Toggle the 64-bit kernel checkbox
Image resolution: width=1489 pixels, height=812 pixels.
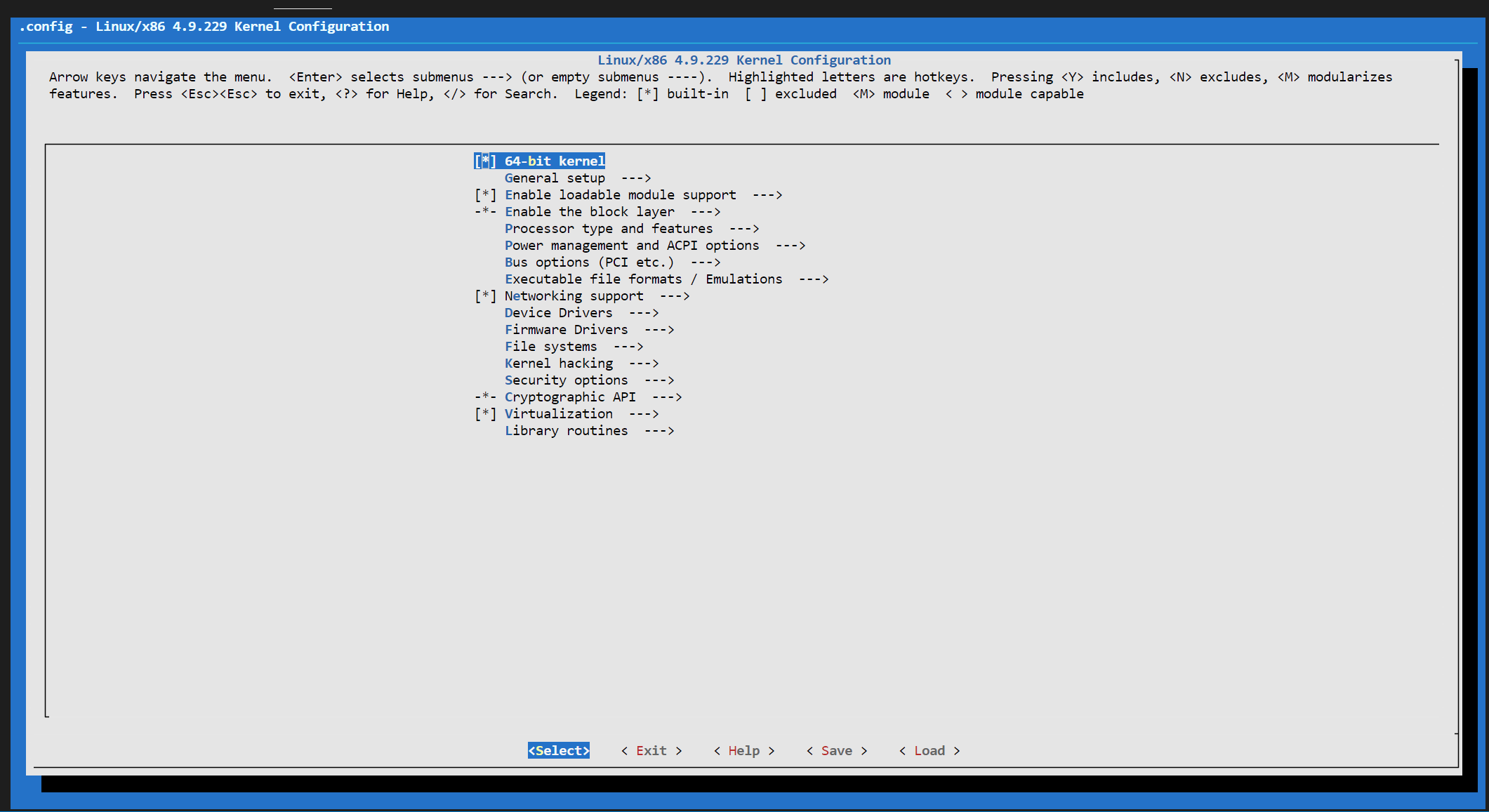pyautogui.click(x=485, y=161)
